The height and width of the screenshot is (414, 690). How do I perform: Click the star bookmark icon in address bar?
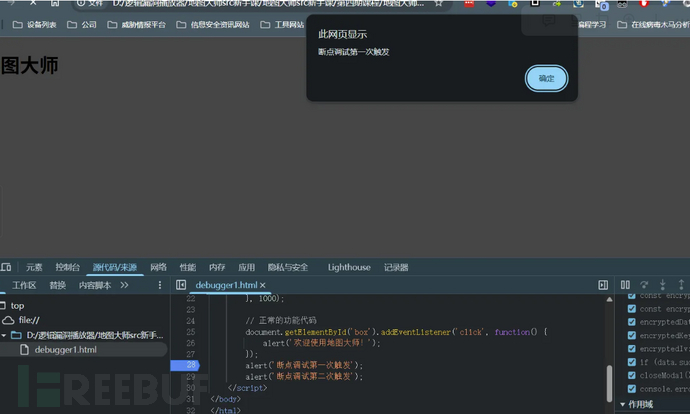(438, 4)
